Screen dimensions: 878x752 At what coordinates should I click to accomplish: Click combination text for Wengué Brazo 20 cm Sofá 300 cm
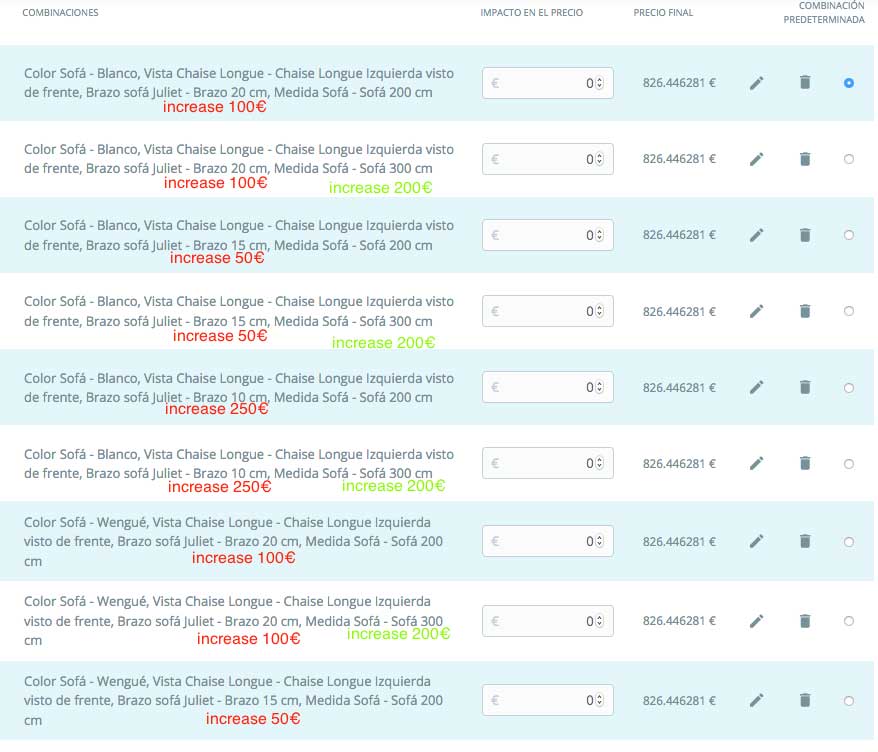(233, 621)
